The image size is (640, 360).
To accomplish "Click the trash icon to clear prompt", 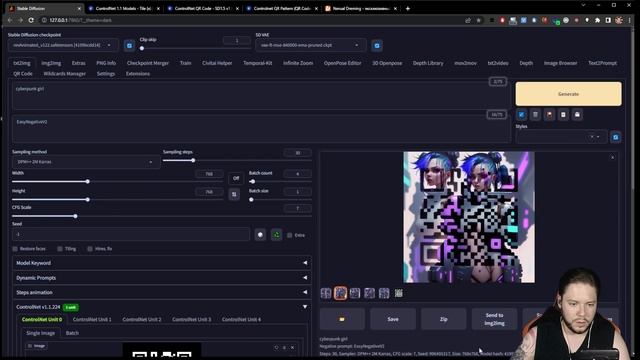I will pyautogui.click(x=535, y=115).
